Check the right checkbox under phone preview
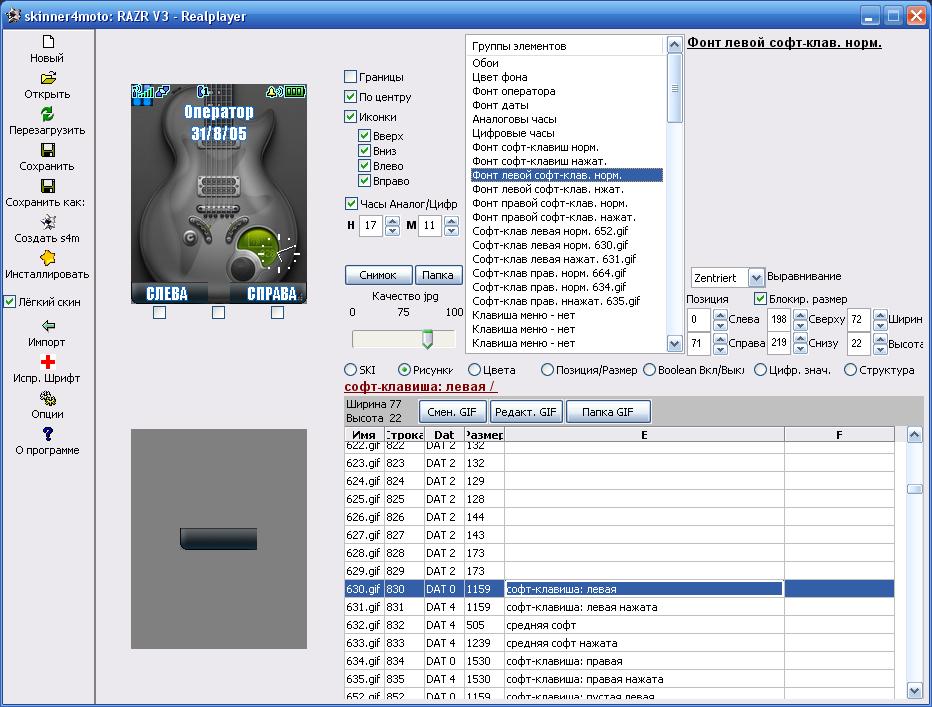The image size is (932, 707). click(x=278, y=313)
